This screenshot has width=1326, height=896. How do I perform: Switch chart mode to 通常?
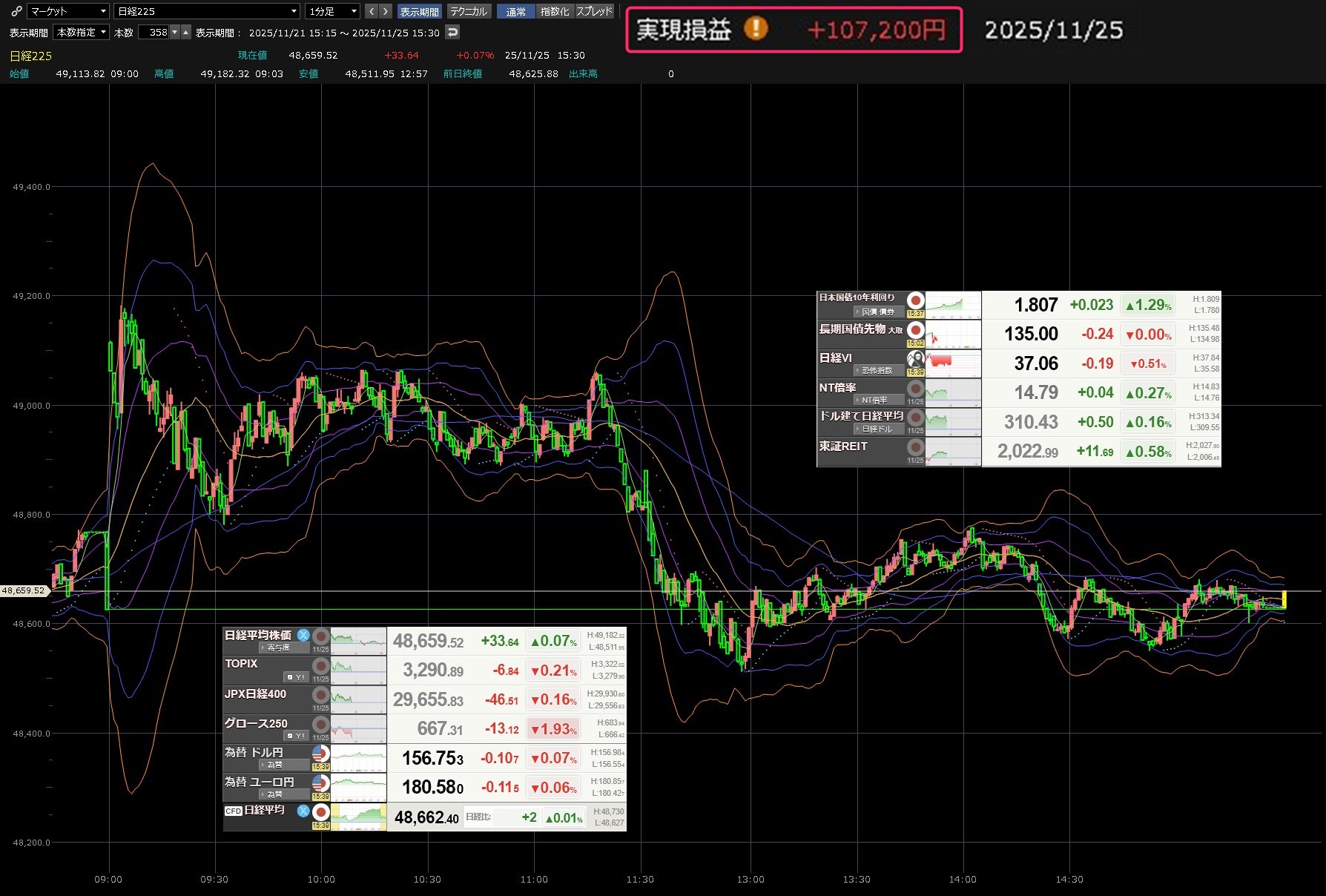point(515,11)
